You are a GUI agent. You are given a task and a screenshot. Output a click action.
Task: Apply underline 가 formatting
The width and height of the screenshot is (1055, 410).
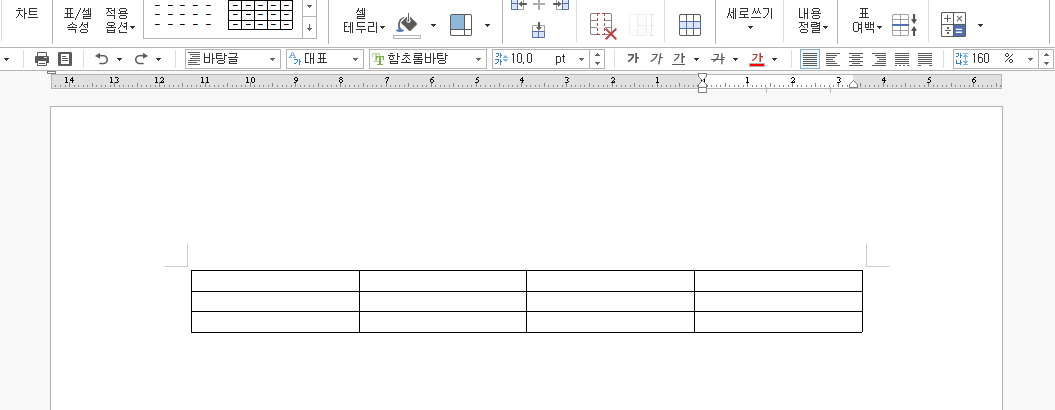(679, 59)
